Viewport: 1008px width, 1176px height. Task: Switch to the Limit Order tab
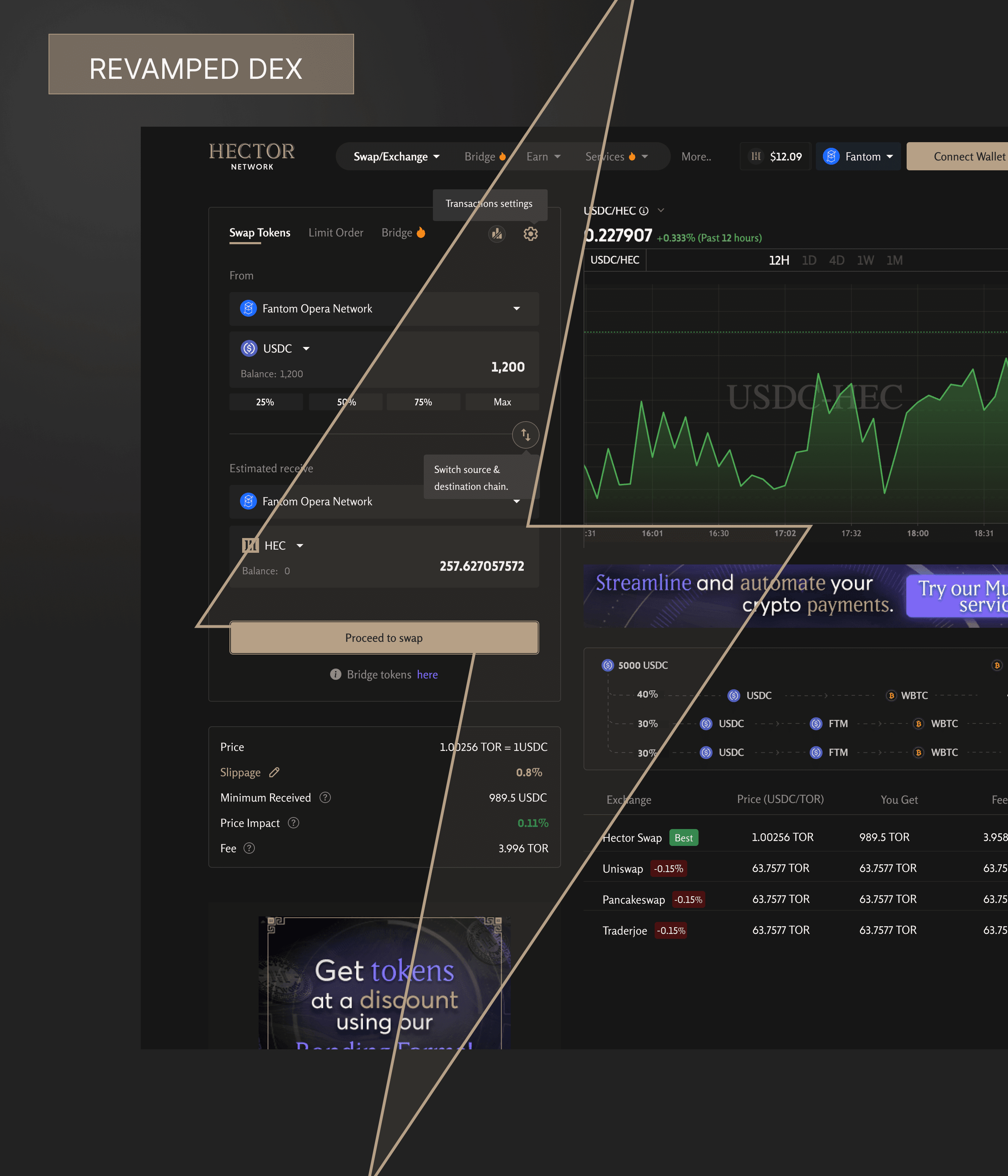(335, 233)
